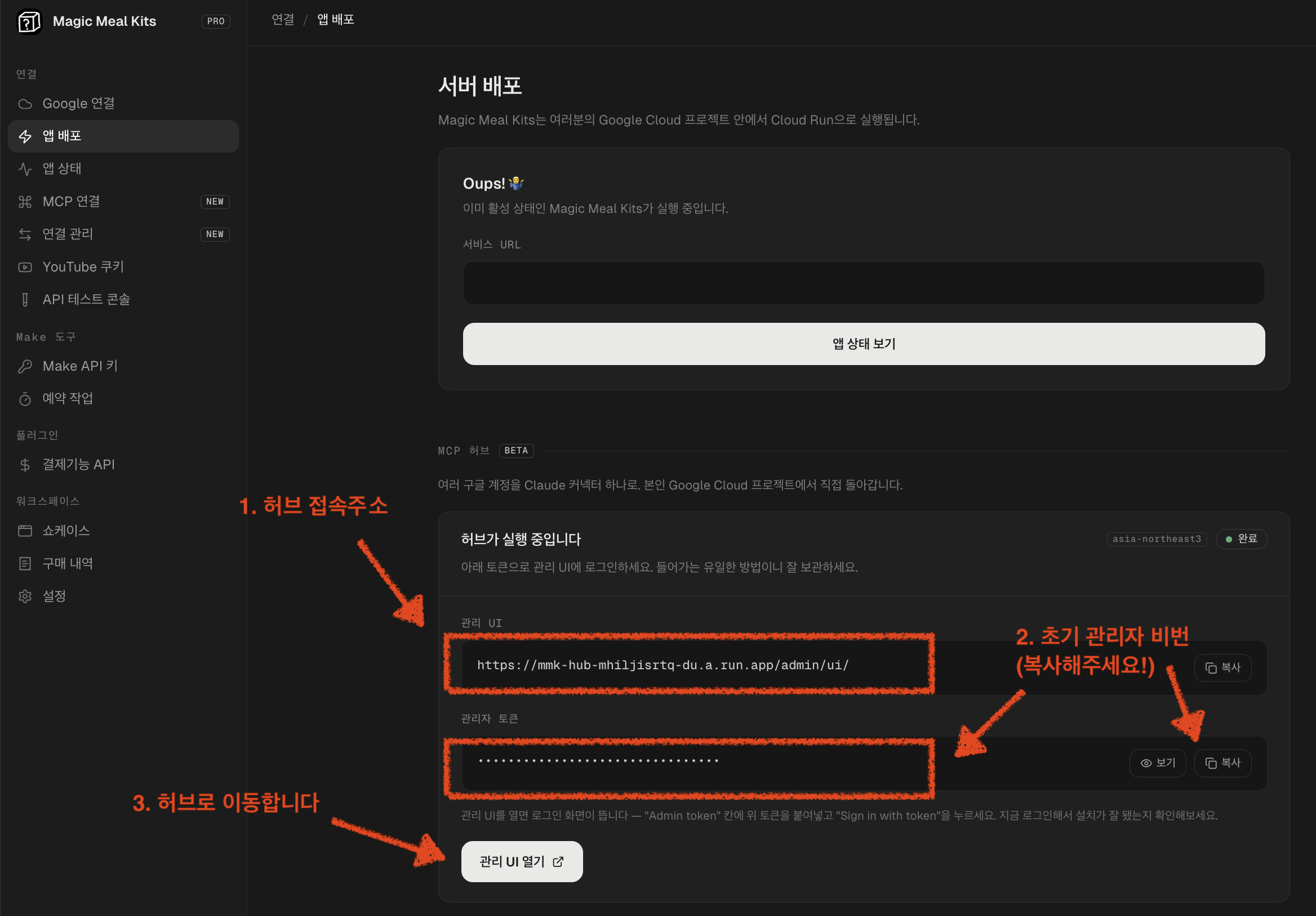Viewport: 1316px width, 916px height.
Task: Click the 연결 breadcrumb link
Action: pos(283,20)
